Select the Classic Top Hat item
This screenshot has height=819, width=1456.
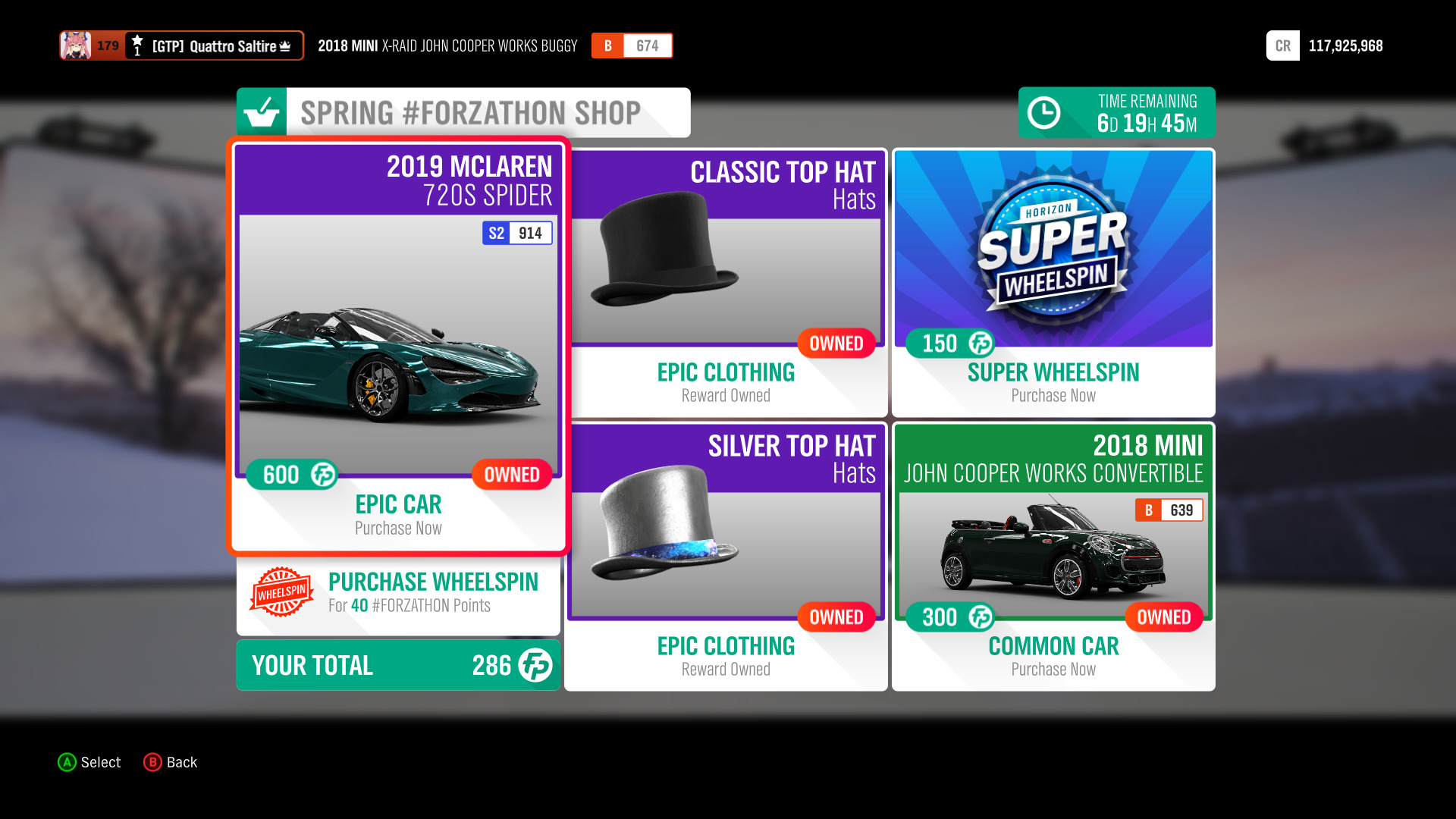(726, 282)
